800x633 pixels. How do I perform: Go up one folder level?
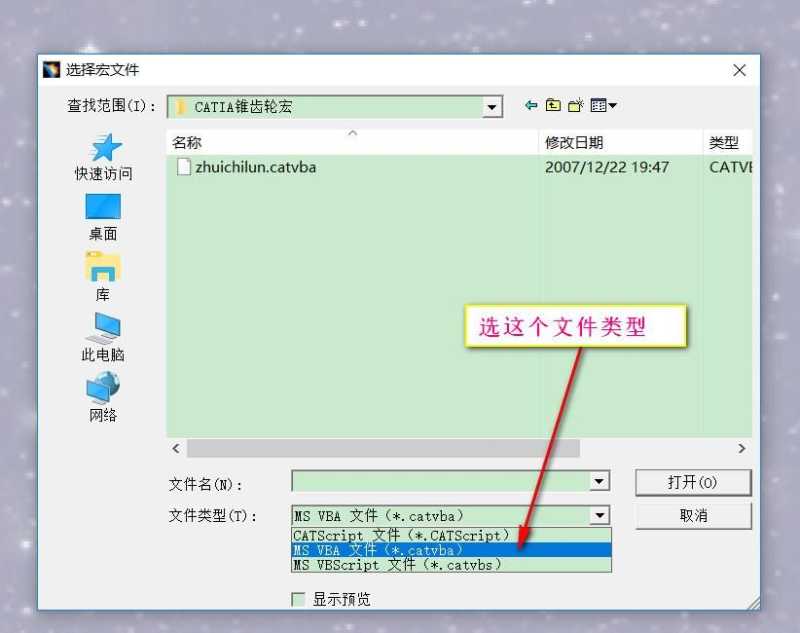coord(552,105)
